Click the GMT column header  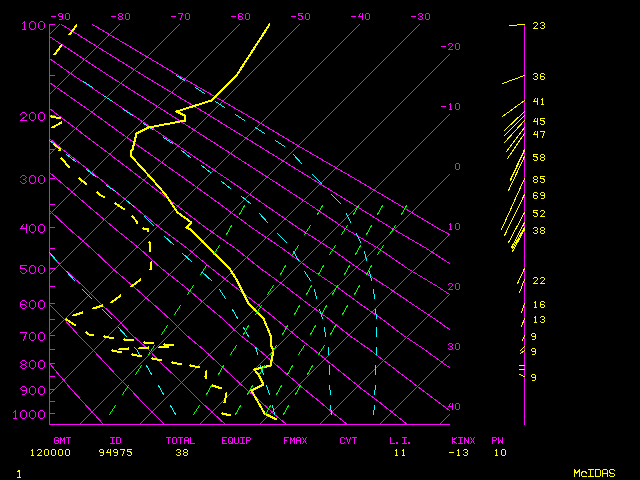(x=61, y=440)
